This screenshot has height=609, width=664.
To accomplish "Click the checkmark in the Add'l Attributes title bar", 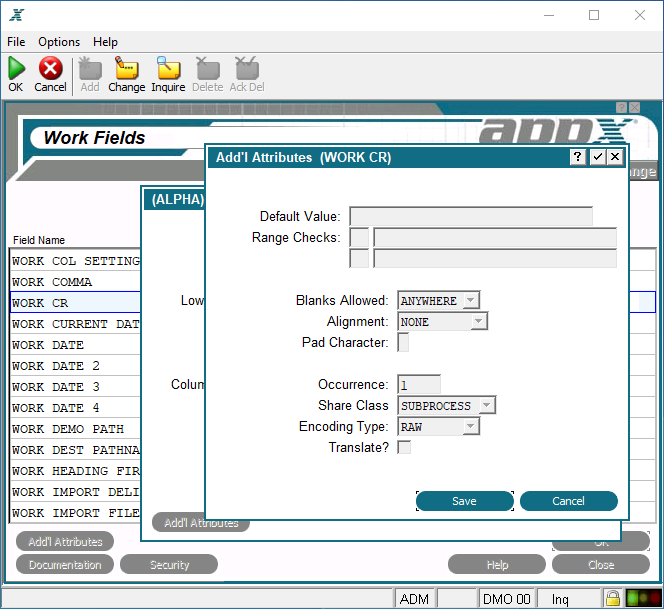I will 598,157.
